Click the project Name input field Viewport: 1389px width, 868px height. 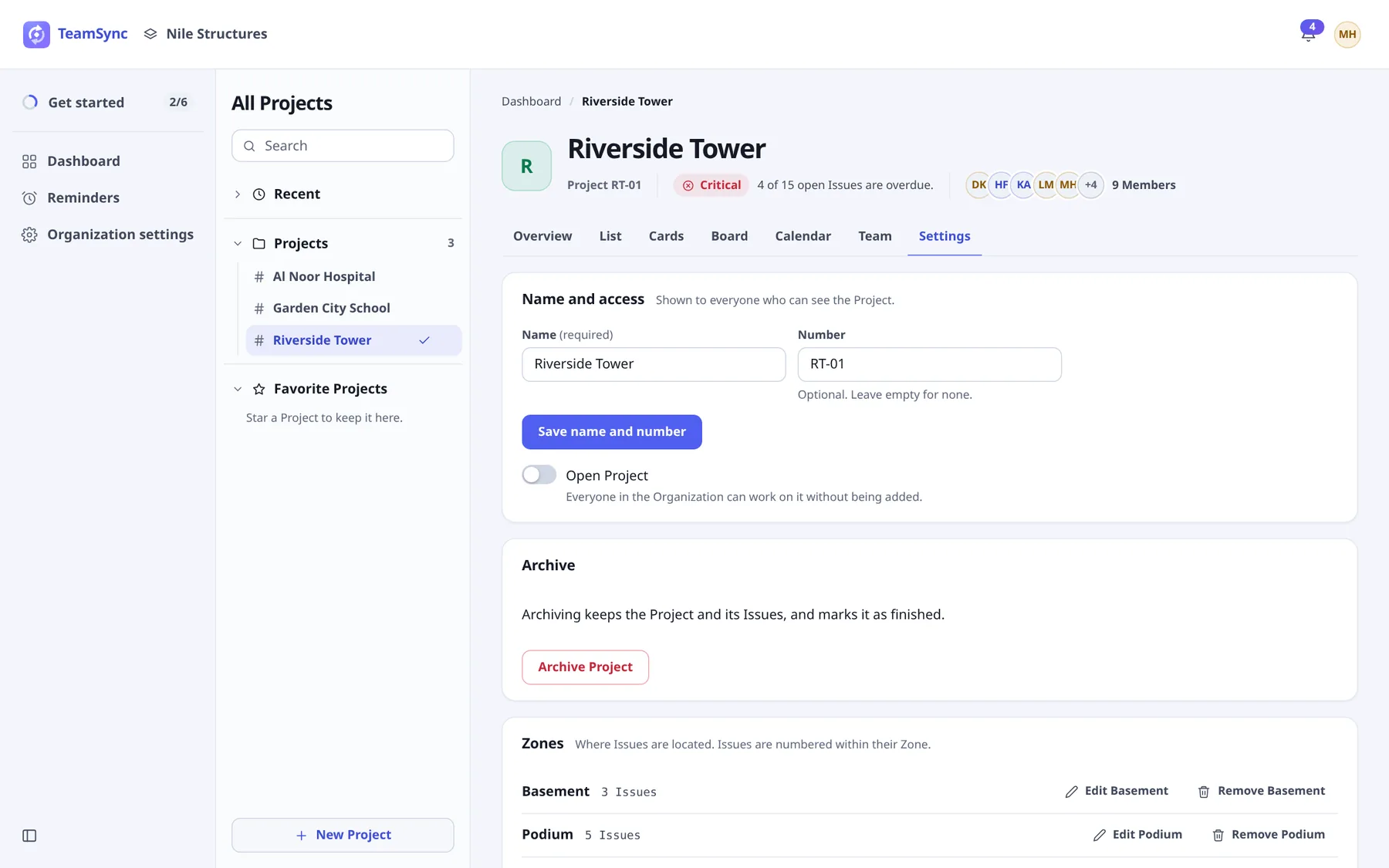click(x=654, y=364)
